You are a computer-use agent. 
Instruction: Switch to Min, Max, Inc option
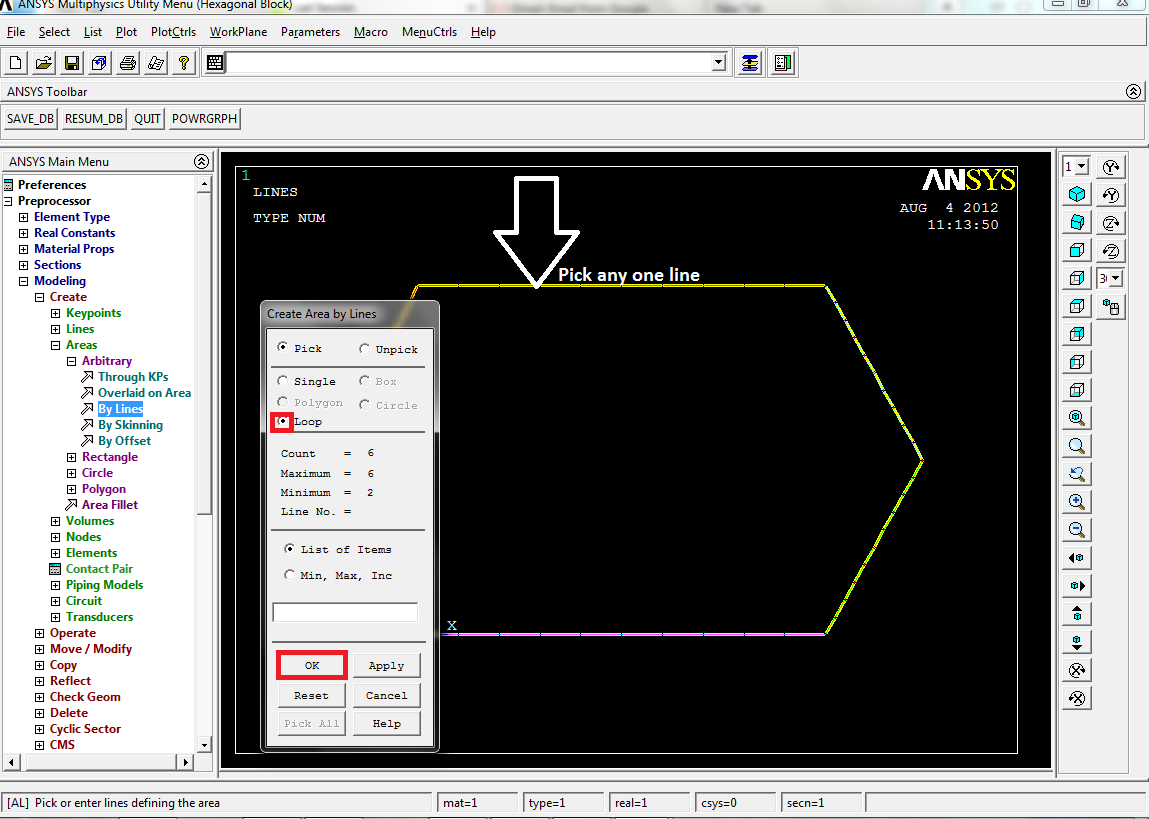point(289,574)
